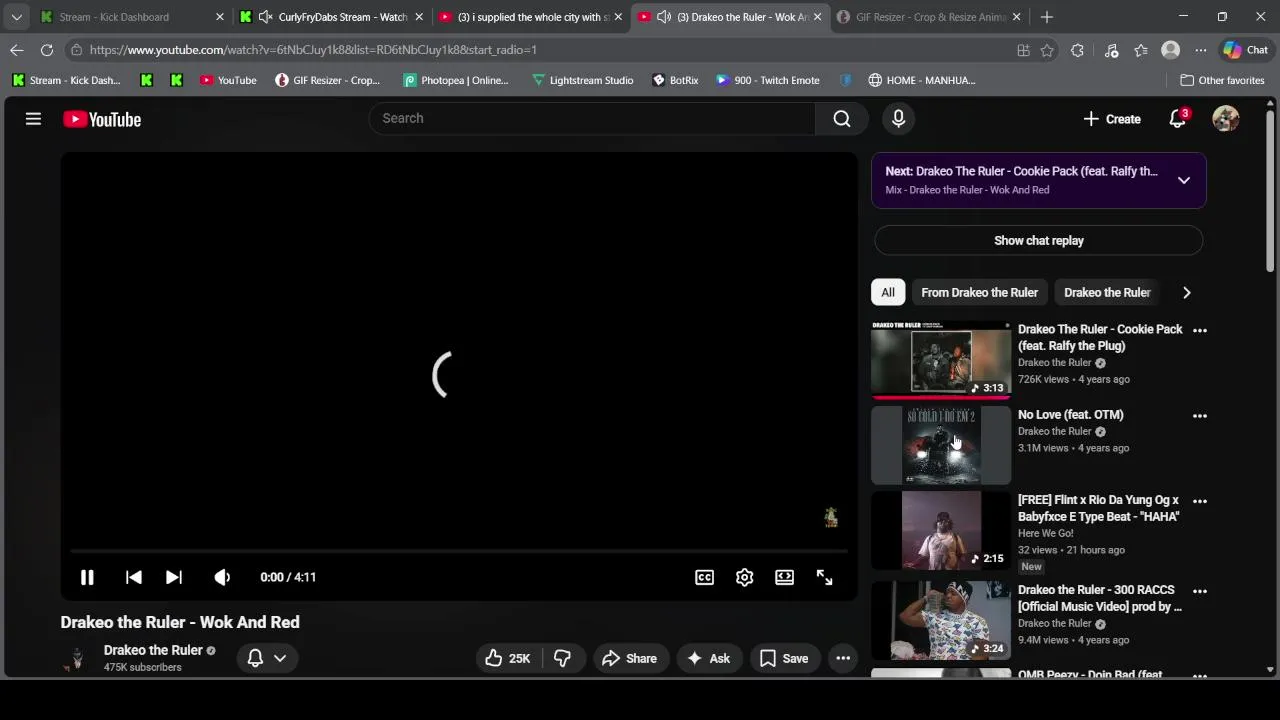1280x720 pixels.
Task: Skip to previous video
Action: coord(133,577)
